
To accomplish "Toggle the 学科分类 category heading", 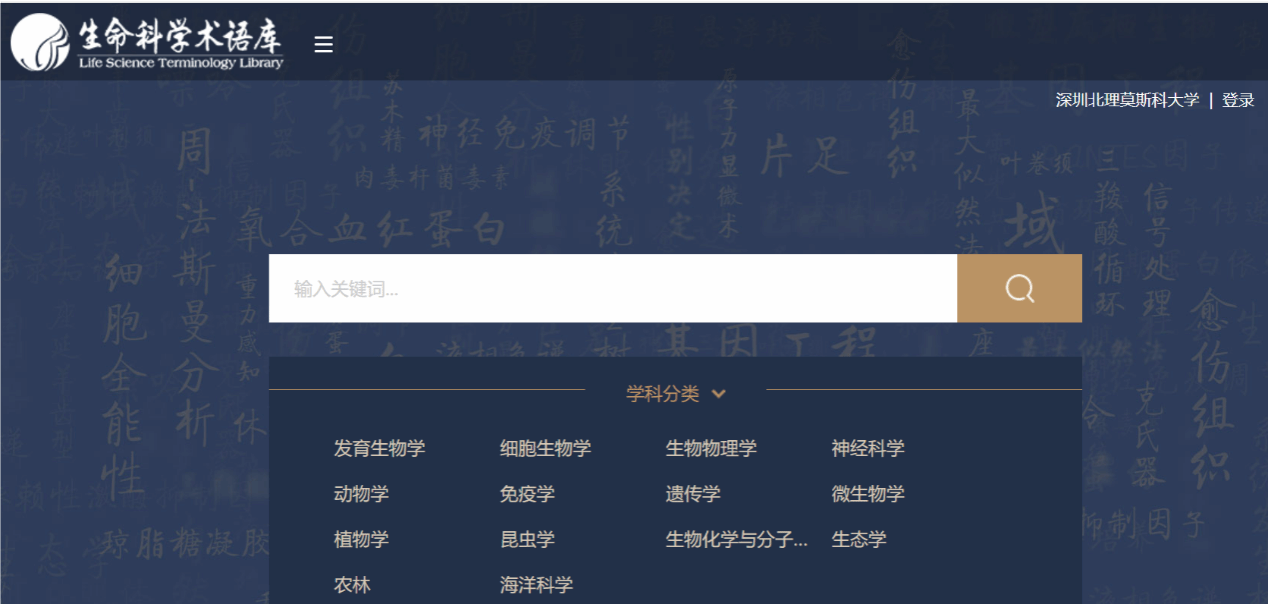I will (x=662, y=394).
